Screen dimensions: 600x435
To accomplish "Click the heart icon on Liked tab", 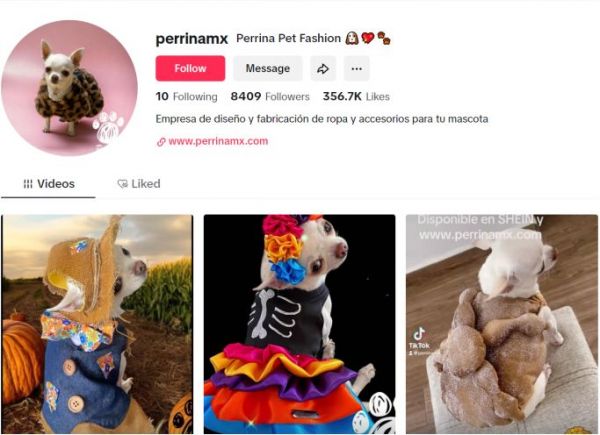I will pyautogui.click(x=122, y=184).
